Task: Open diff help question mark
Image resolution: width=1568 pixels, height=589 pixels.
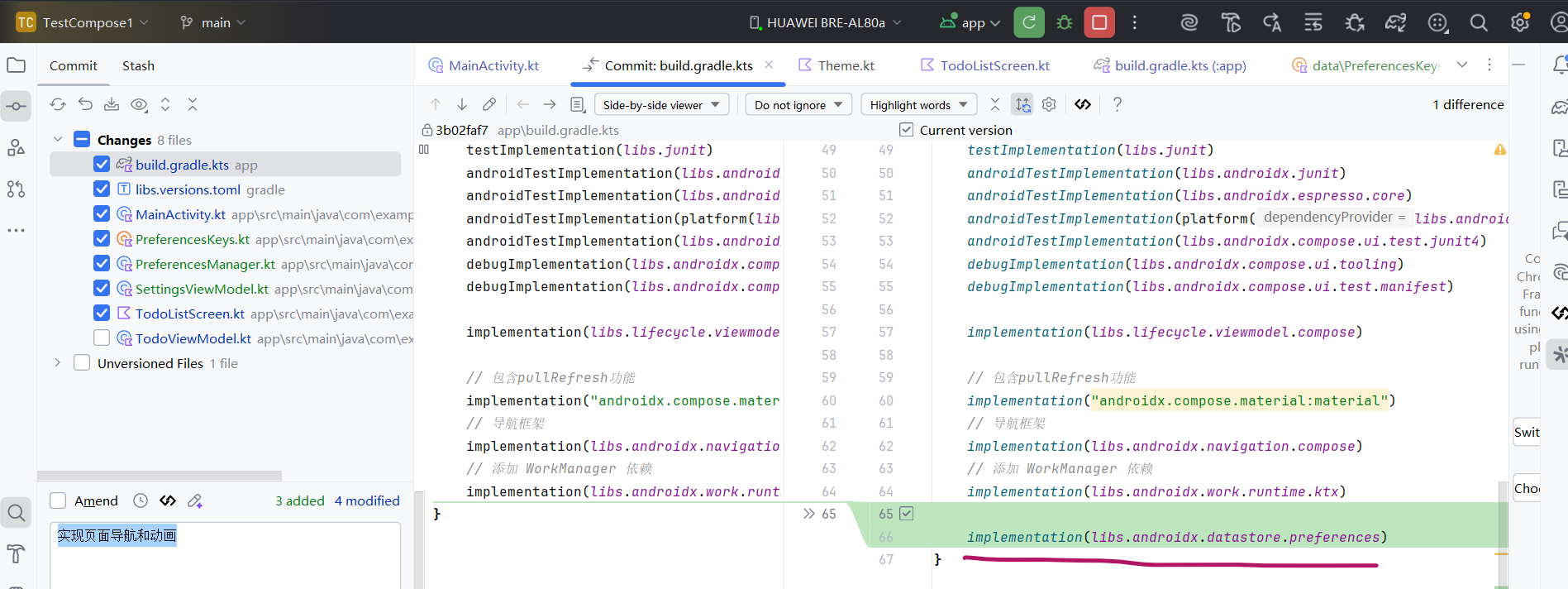Action: [1118, 104]
